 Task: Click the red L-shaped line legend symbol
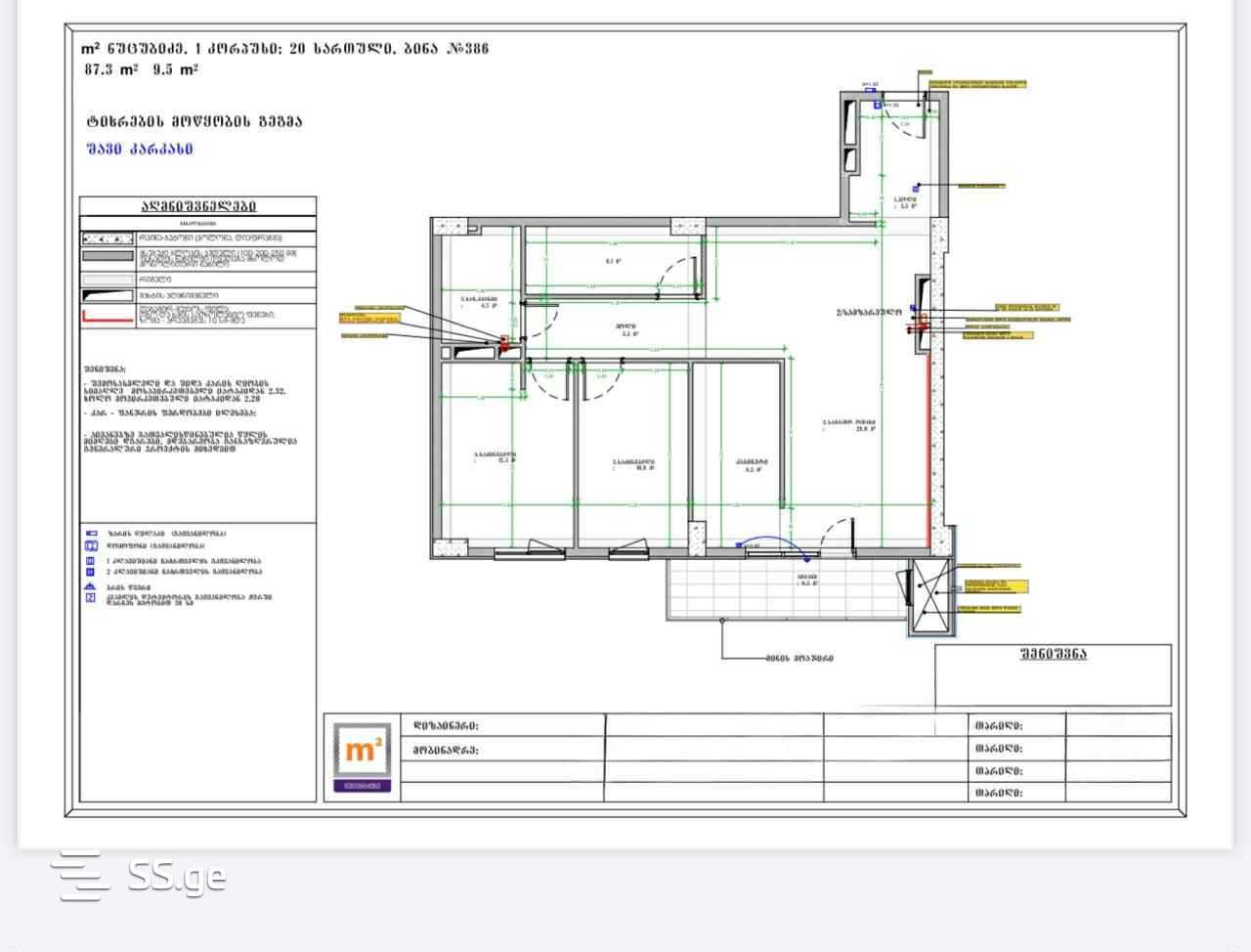click(x=108, y=315)
